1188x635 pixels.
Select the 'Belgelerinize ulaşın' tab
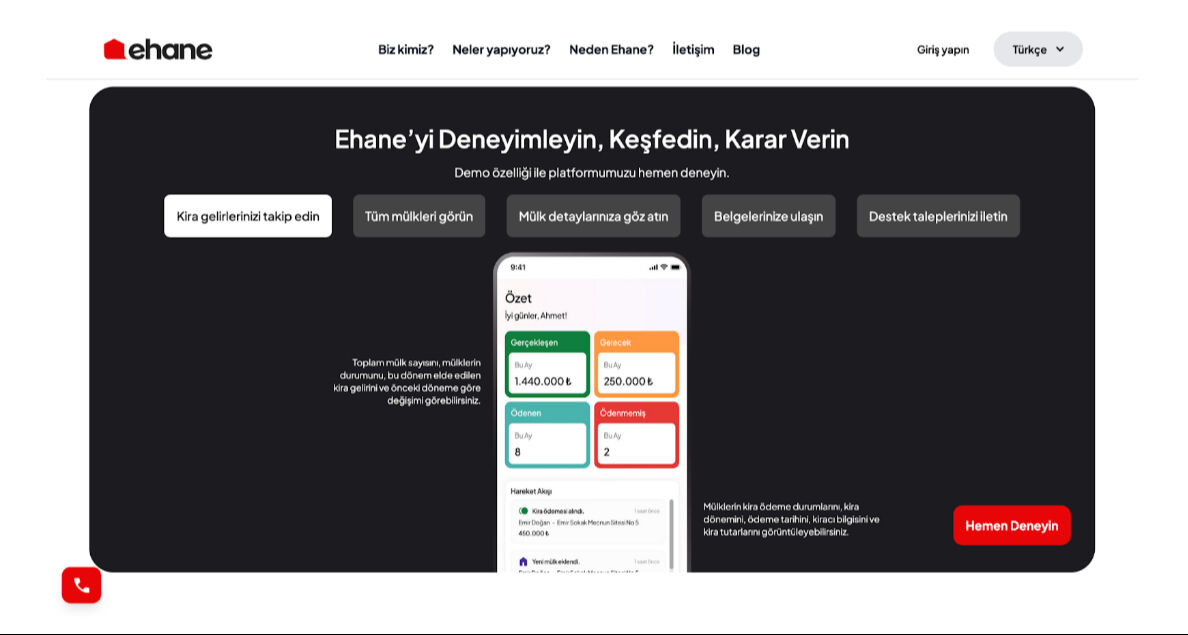pyautogui.click(x=768, y=215)
